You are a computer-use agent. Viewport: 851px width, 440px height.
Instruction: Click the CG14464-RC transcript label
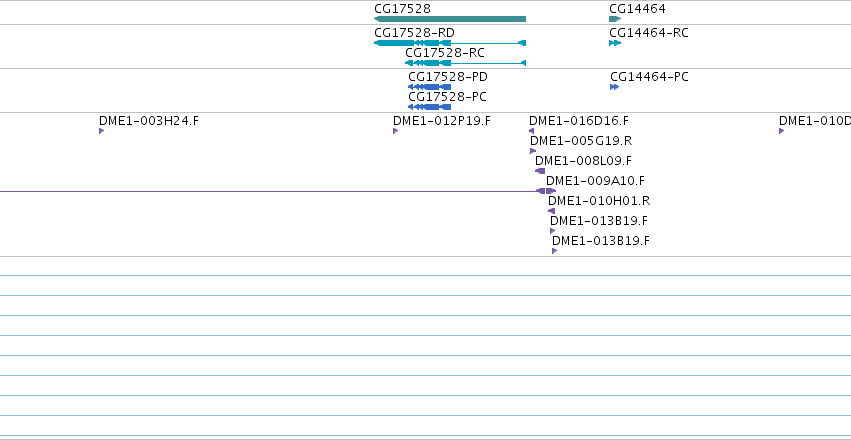click(649, 33)
